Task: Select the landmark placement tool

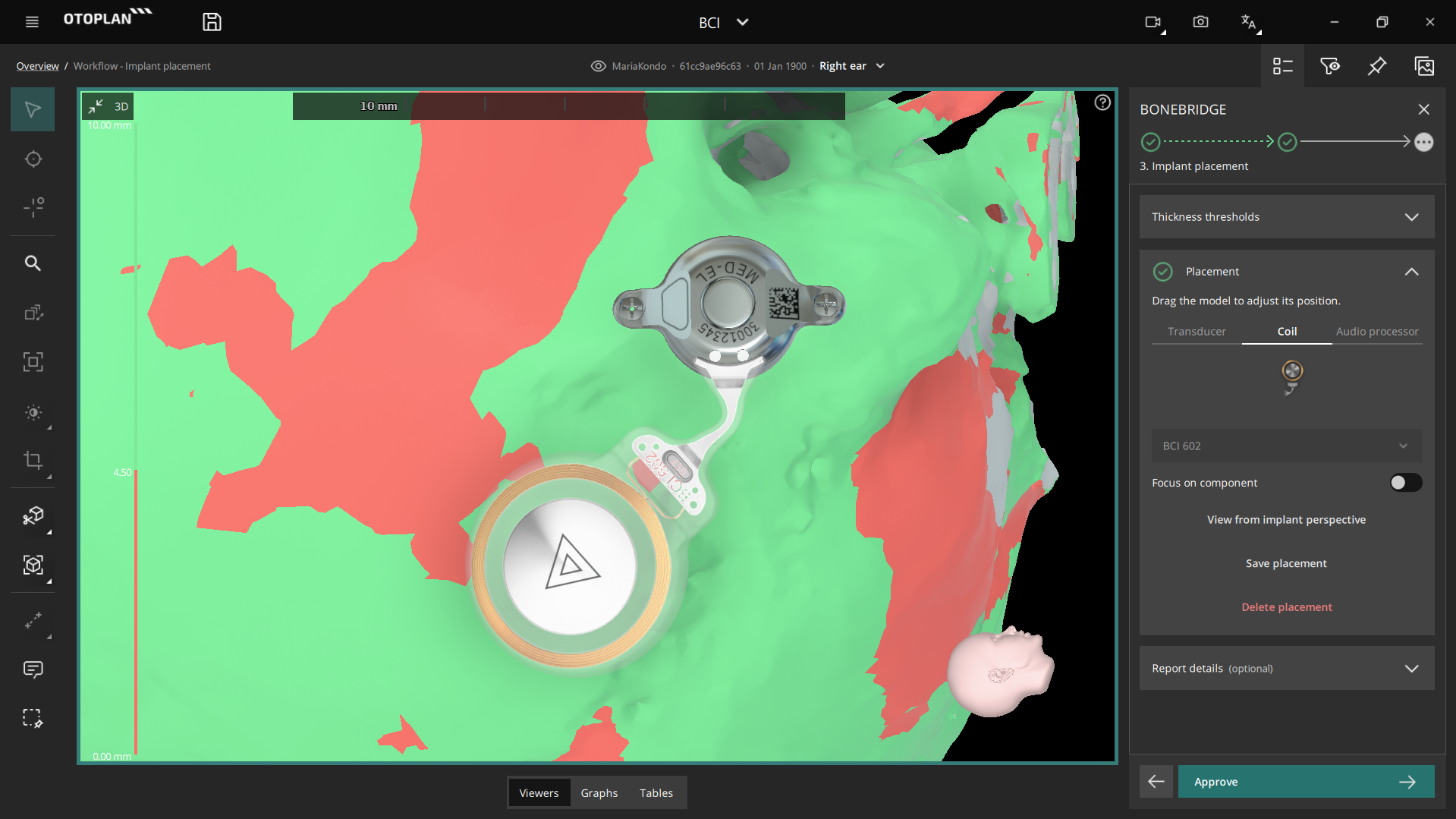Action: pyautogui.click(x=33, y=206)
